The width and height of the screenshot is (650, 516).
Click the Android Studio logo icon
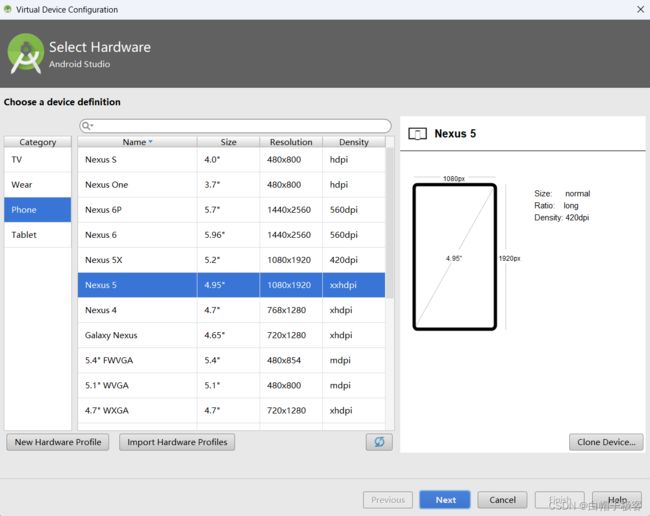click(x=26, y=53)
